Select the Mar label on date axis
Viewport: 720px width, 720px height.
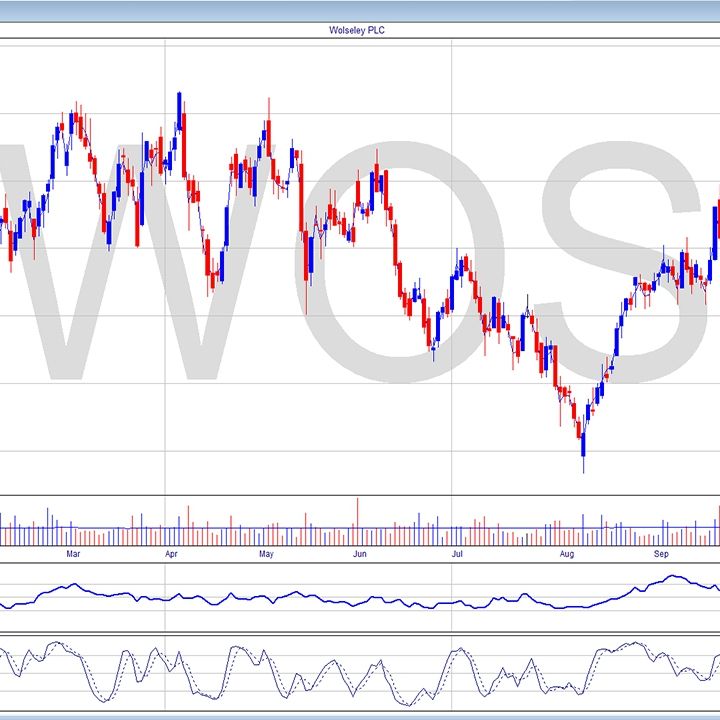pyautogui.click(x=72, y=553)
